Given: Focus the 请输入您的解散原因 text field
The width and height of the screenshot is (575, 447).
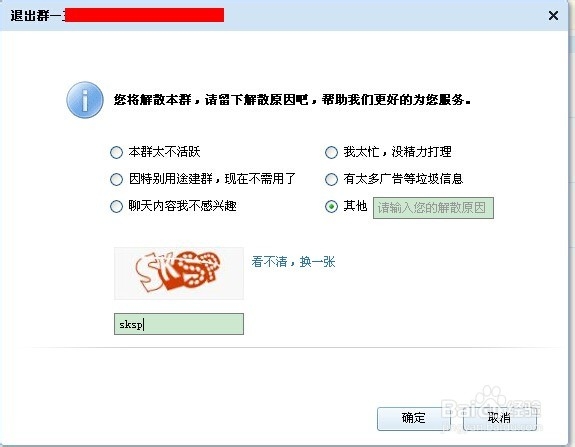Looking at the screenshot, I should [x=433, y=208].
